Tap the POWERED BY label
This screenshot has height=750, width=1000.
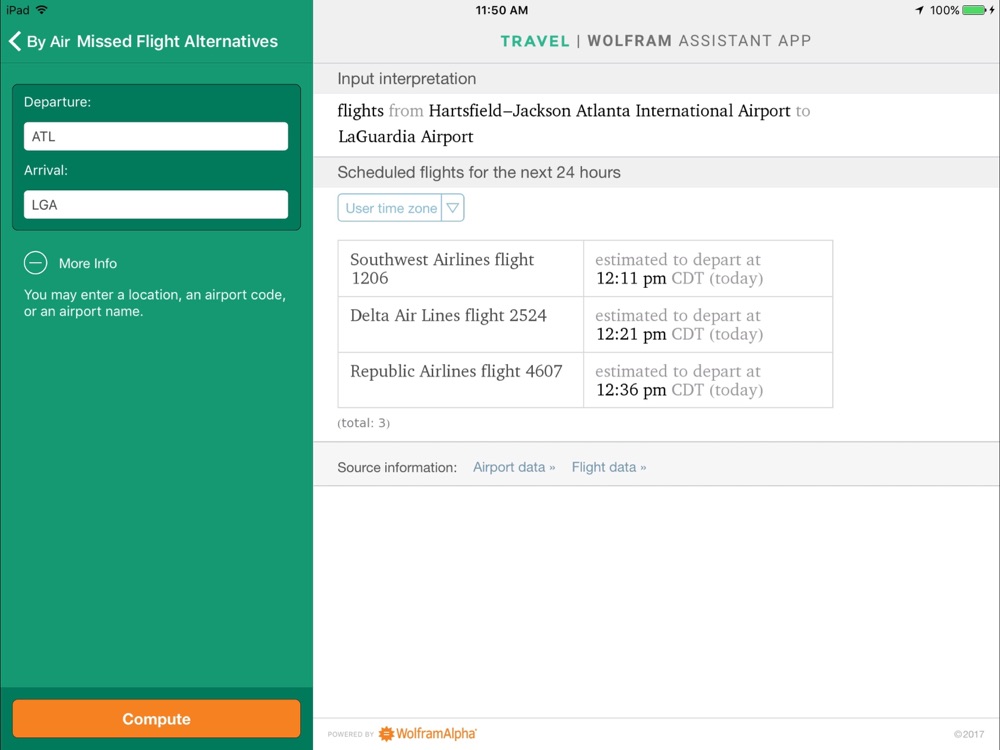(351, 735)
